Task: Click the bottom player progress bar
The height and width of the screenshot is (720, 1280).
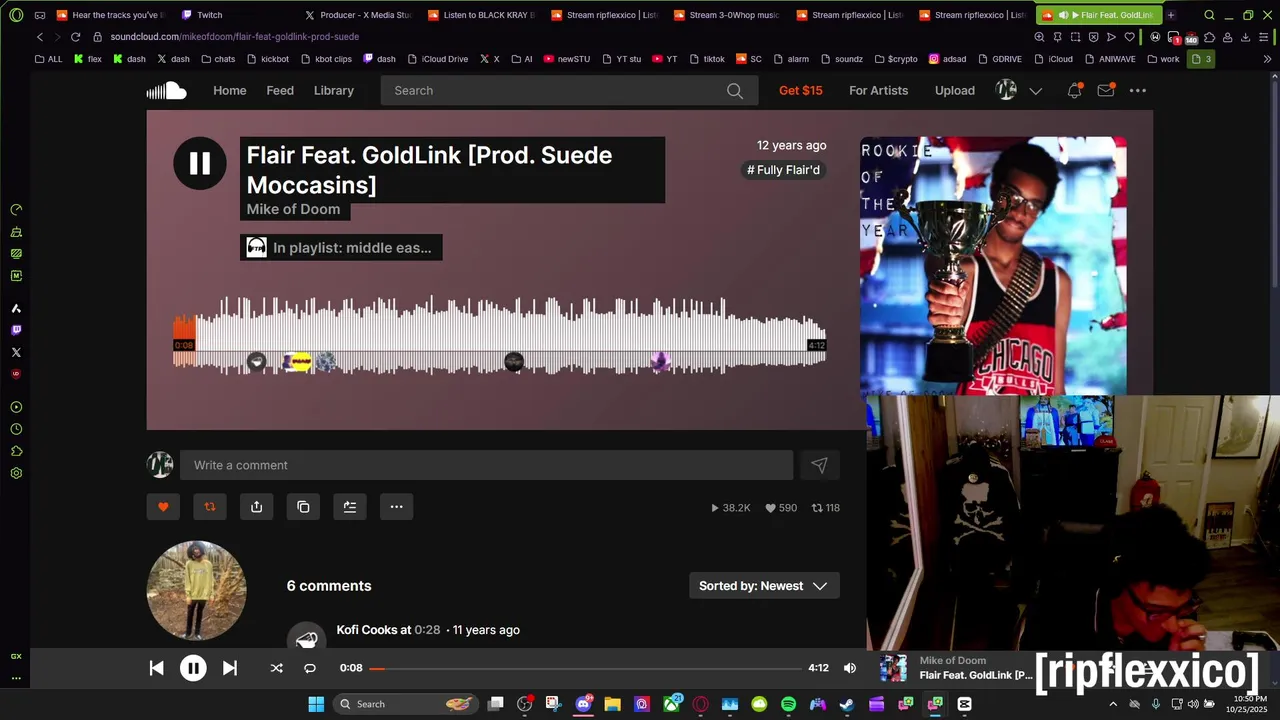Action: pyautogui.click(x=585, y=668)
